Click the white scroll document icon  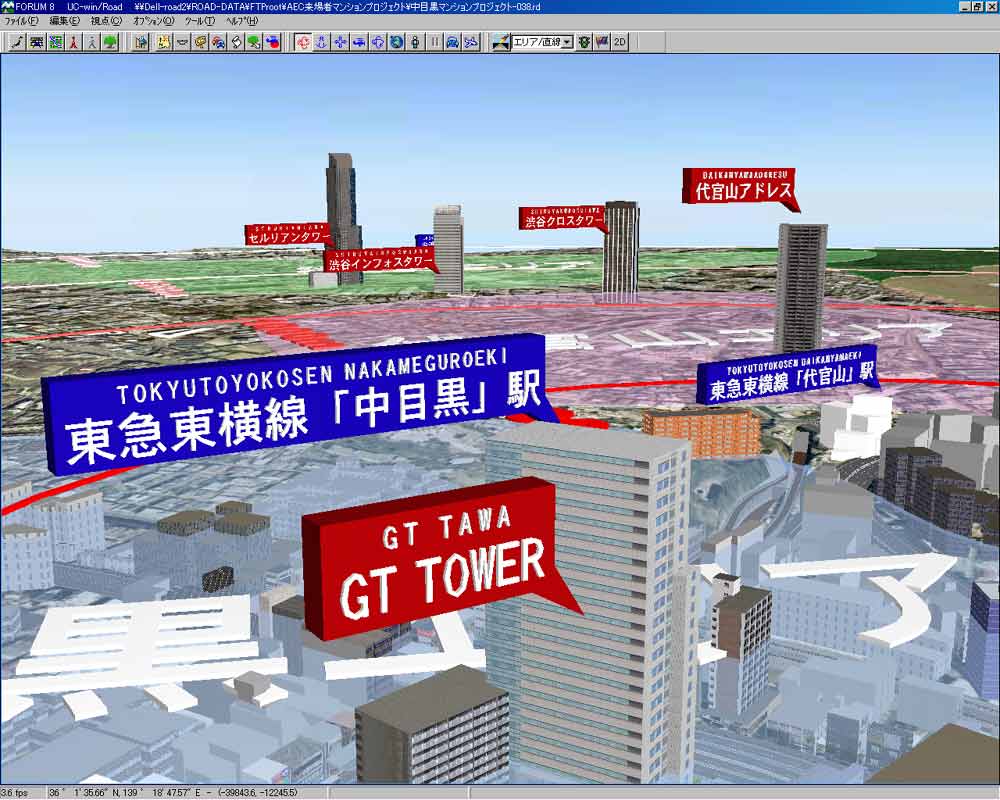click(x=237, y=43)
